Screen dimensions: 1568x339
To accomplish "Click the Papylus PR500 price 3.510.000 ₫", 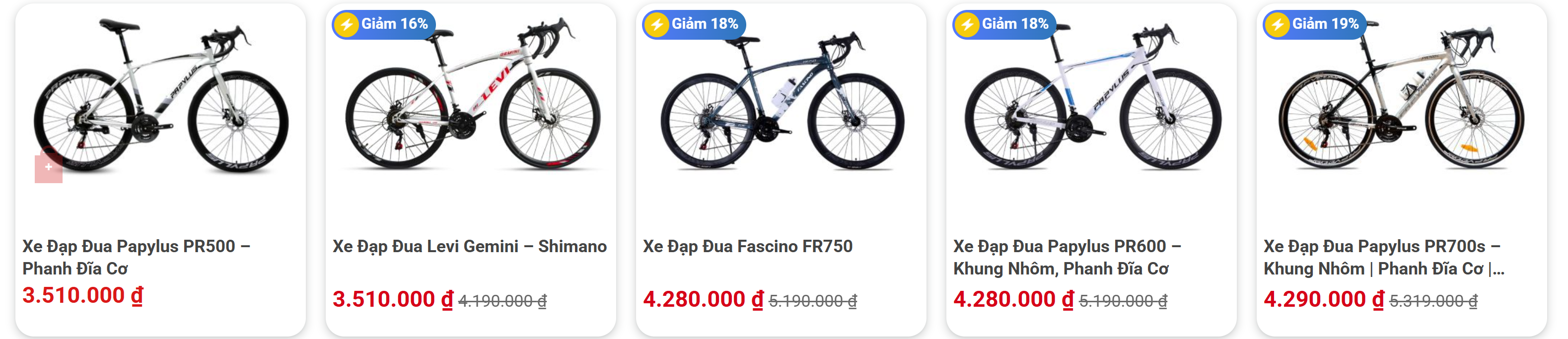I will pos(83,296).
